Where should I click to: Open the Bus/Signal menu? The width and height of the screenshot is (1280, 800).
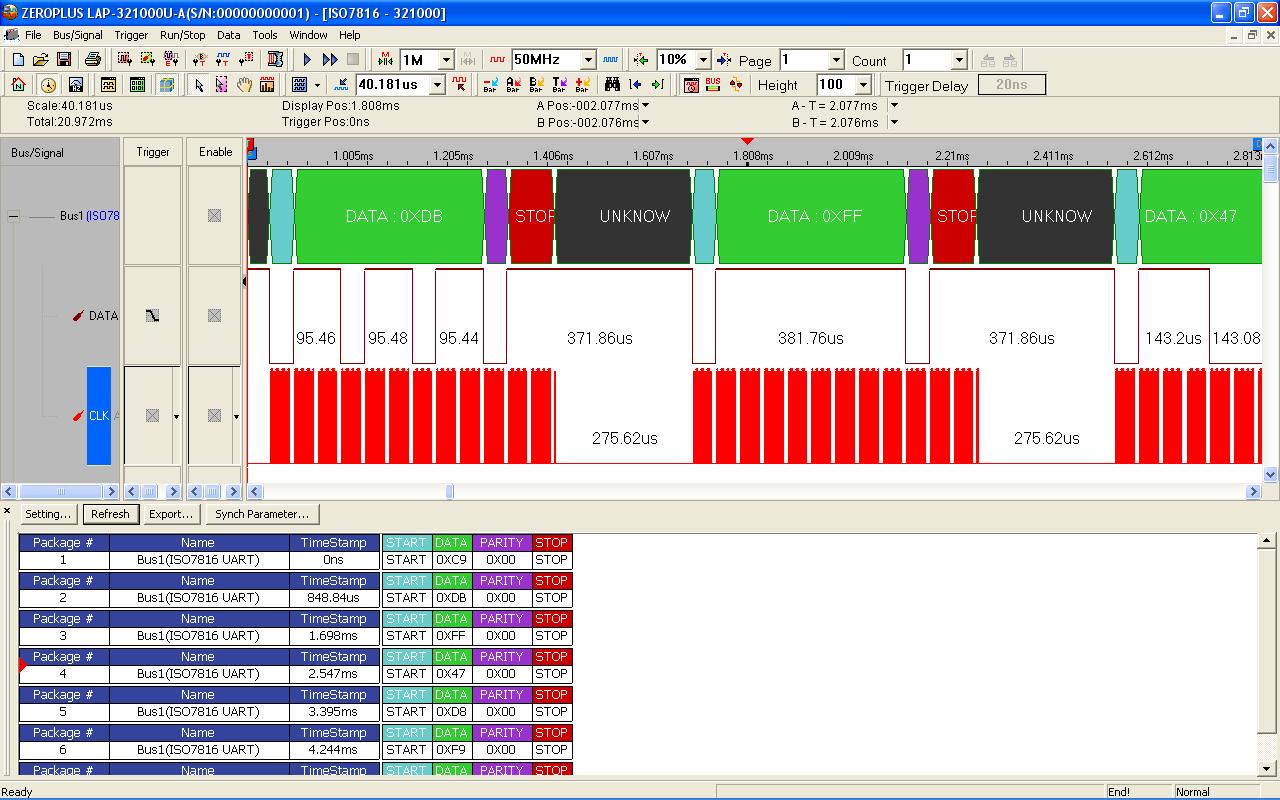click(78, 35)
